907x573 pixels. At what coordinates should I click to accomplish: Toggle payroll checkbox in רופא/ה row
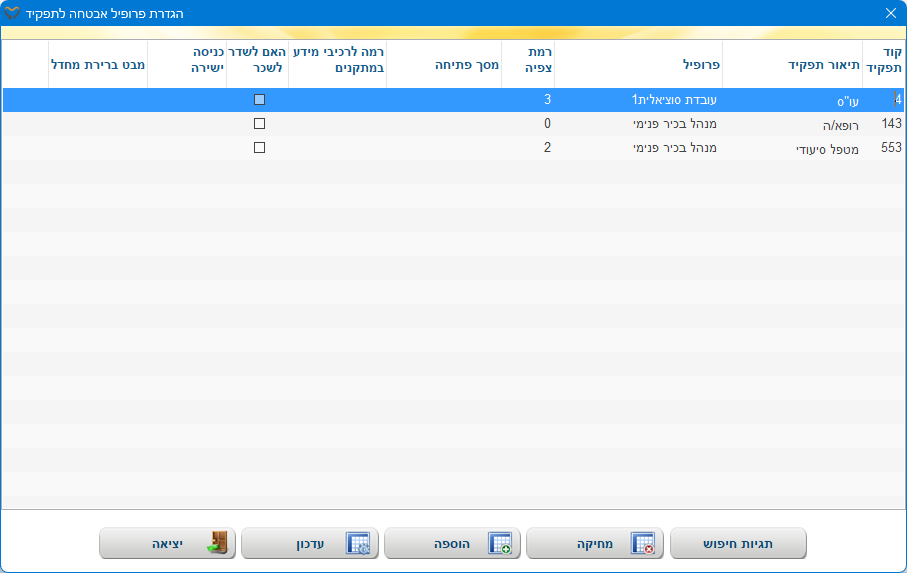point(260,123)
